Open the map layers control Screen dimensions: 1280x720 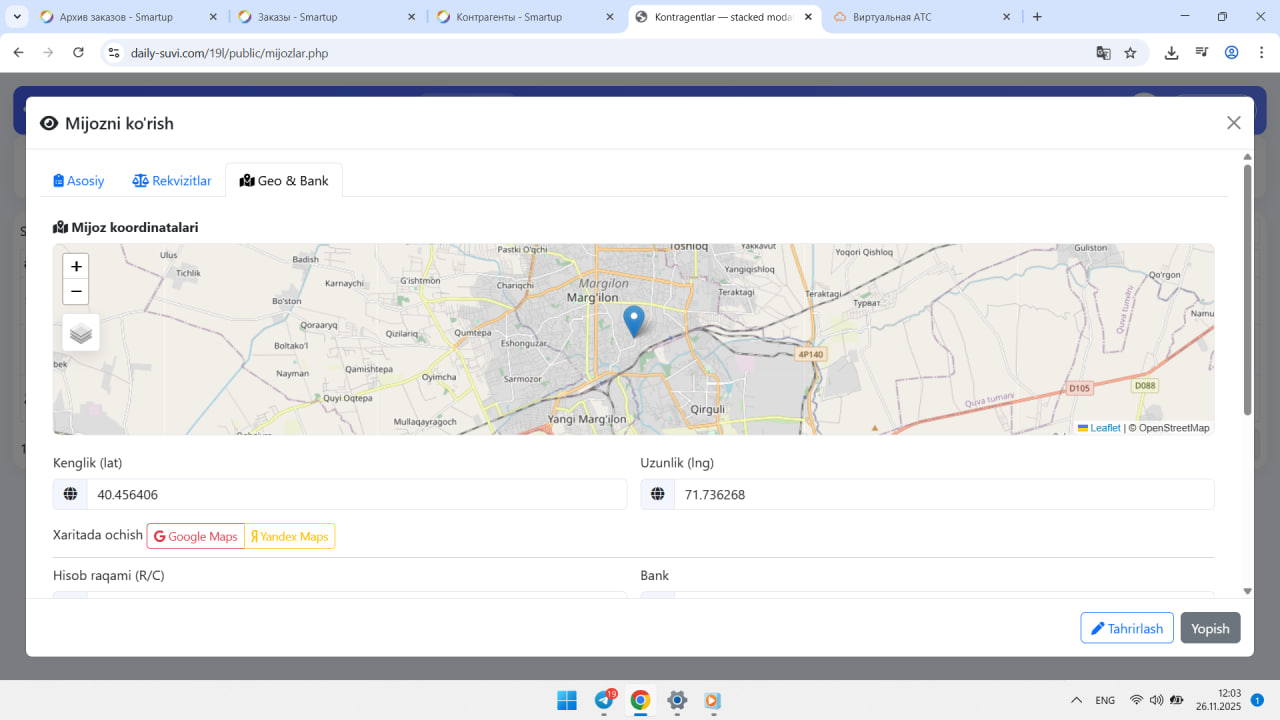[x=81, y=333]
